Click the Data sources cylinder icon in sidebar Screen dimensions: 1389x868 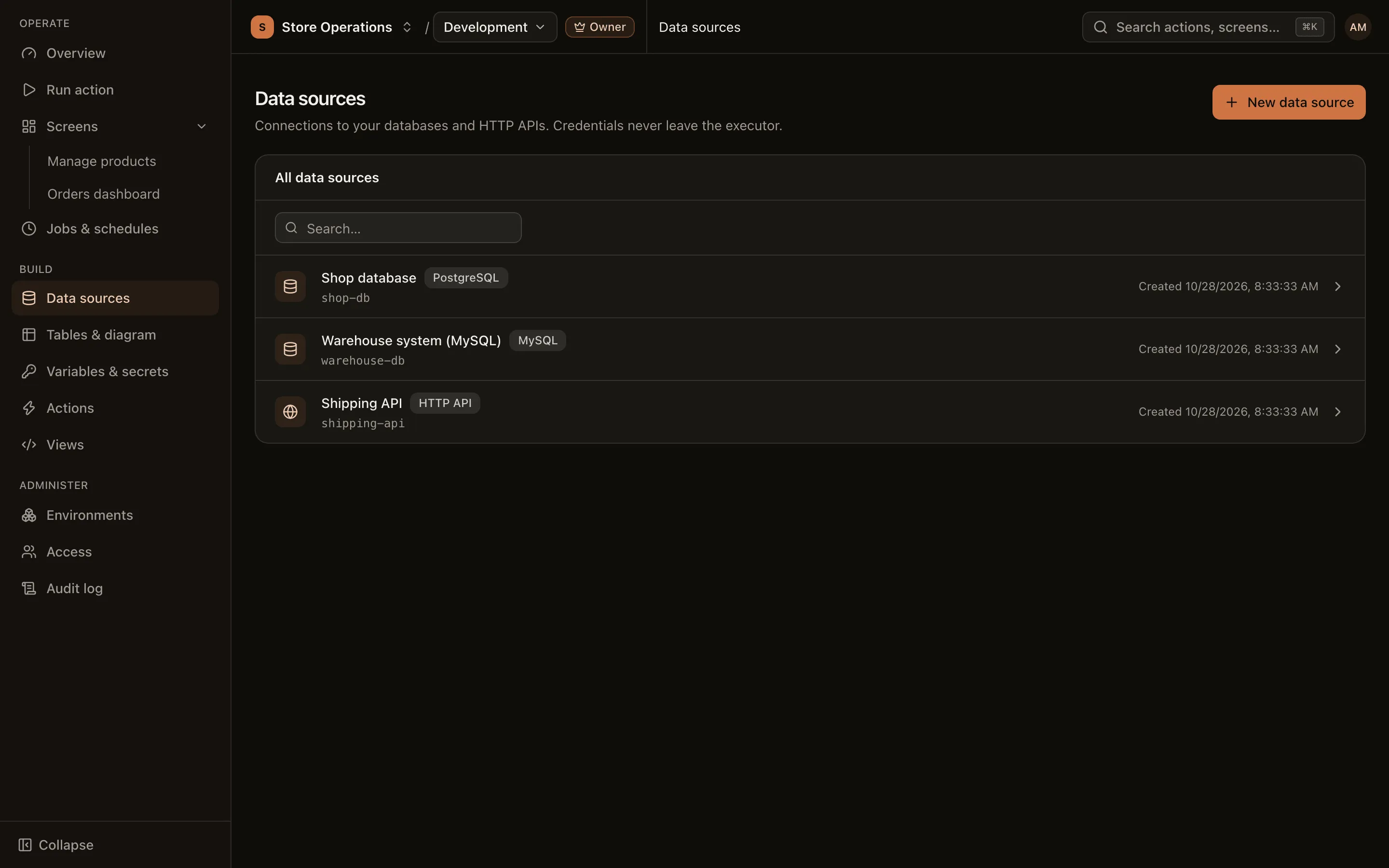29,298
